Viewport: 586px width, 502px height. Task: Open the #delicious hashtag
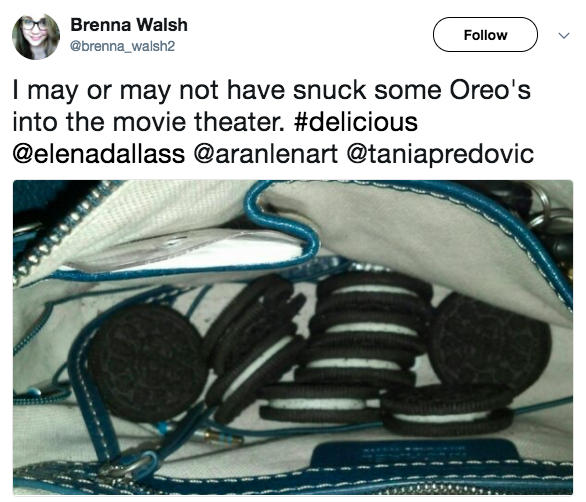[356, 122]
